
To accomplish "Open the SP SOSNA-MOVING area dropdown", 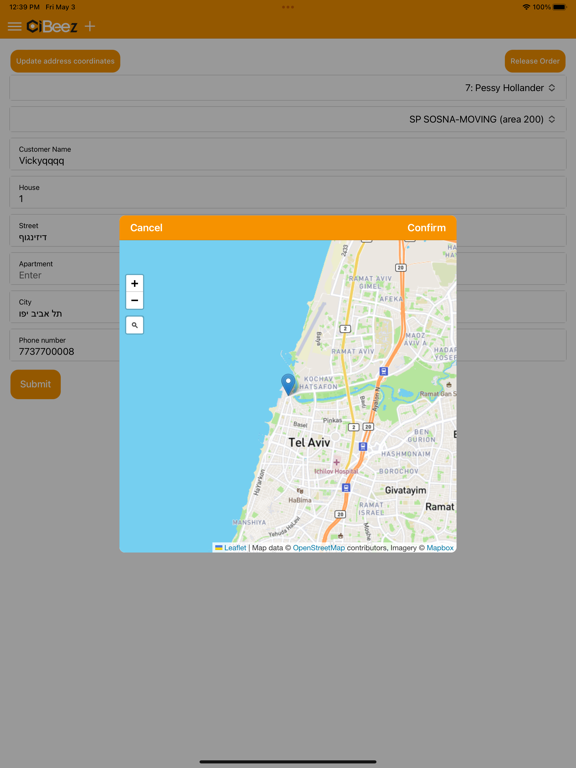I will click(x=288, y=120).
